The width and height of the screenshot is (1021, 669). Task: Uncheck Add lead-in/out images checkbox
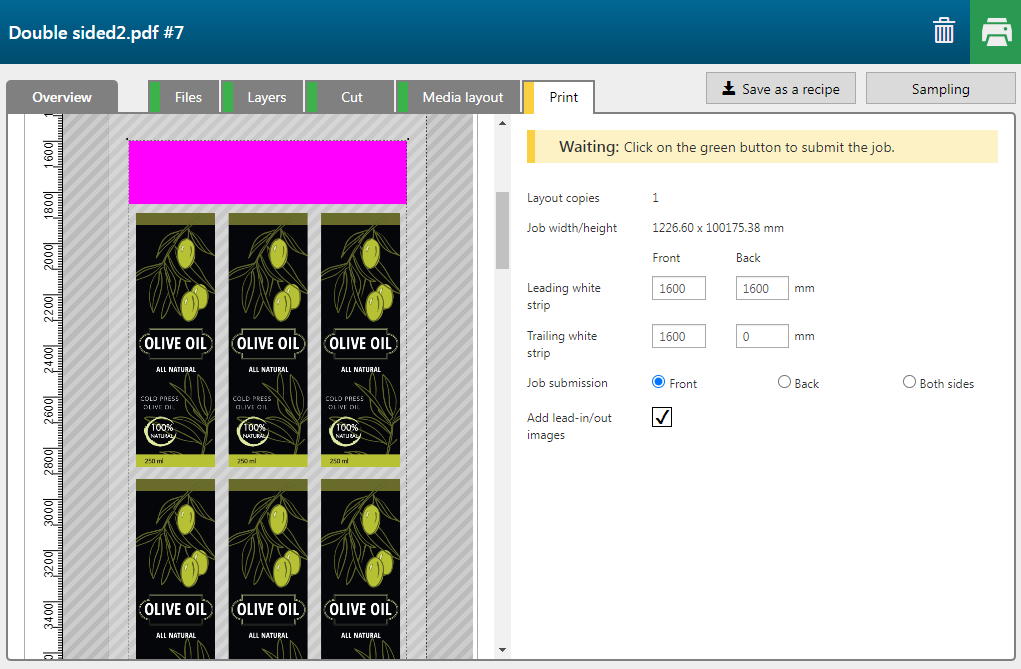tap(662, 417)
